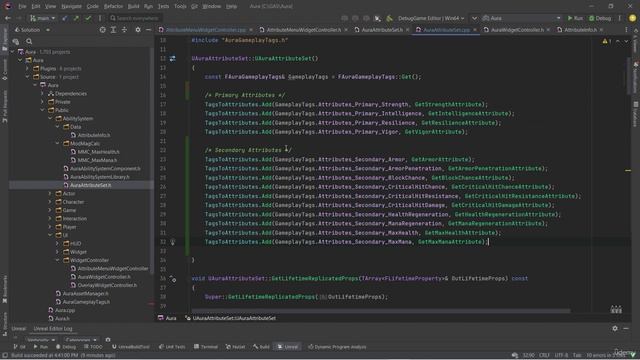
Task: Expand the Character folder
Action: coord(50,202)
